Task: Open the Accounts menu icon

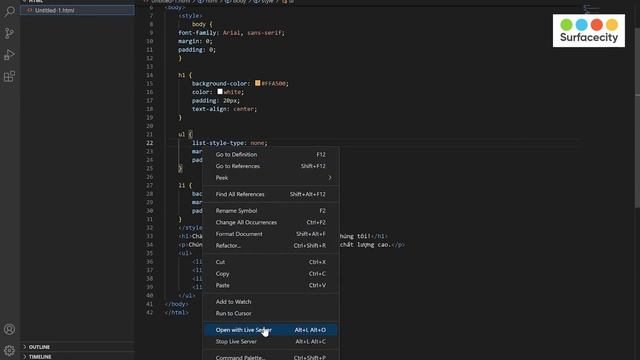Action: coord(9,329)
